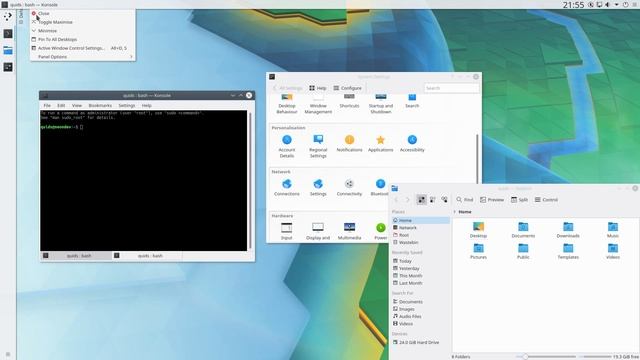640x360 pixels.
Task: Open Control menu in Dolphin toolbar
Action: pyautogui.click(x=546, y=200)
